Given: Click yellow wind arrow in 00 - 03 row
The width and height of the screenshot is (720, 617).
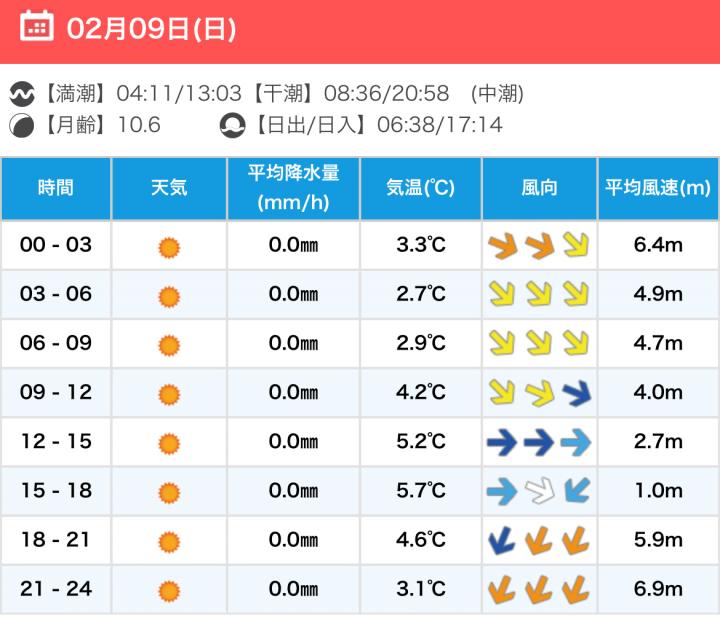Looking at the screenshot, I should 576,245.
